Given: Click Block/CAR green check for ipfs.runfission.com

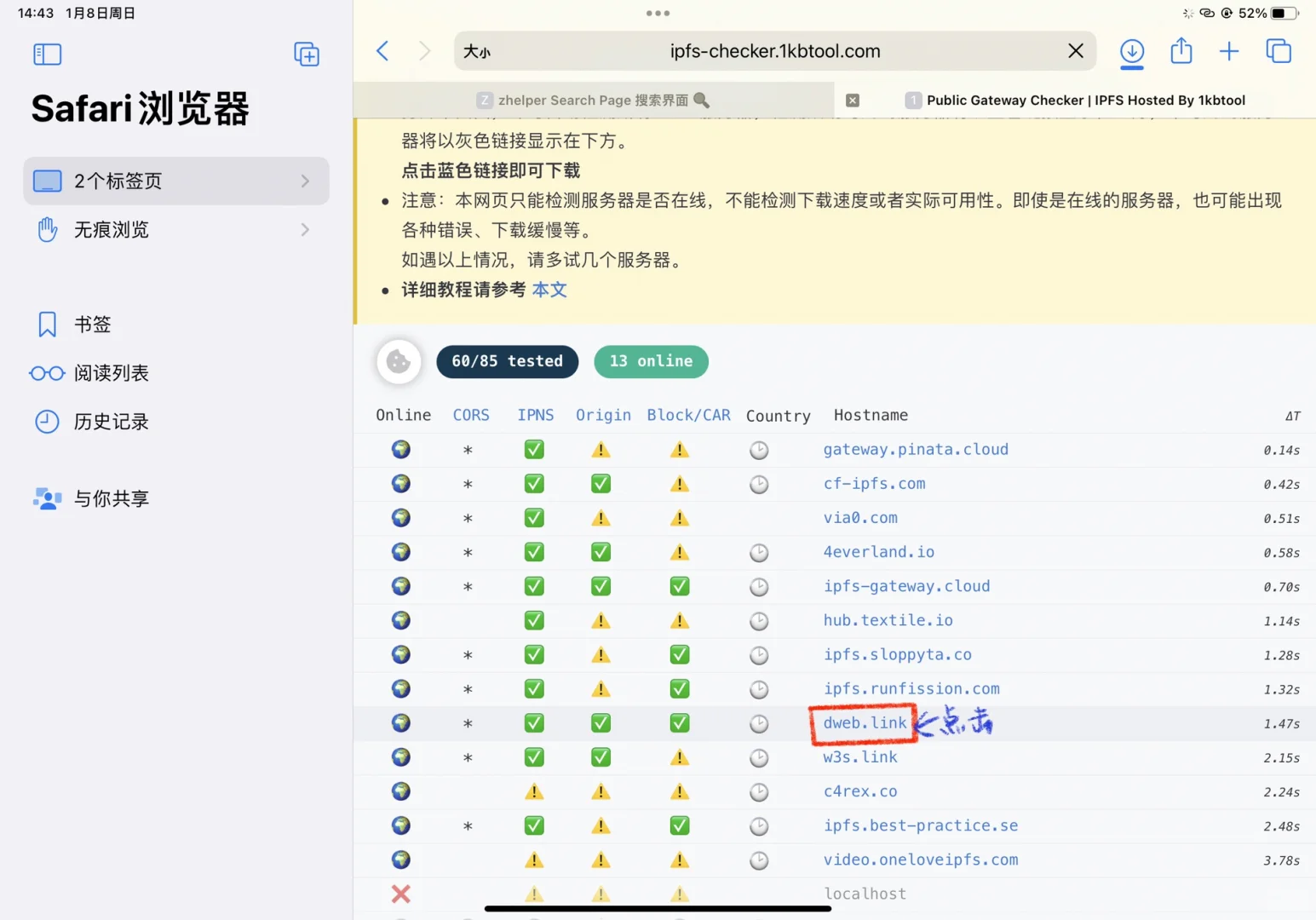Looking at the screenshot, I should pos(680,688).
